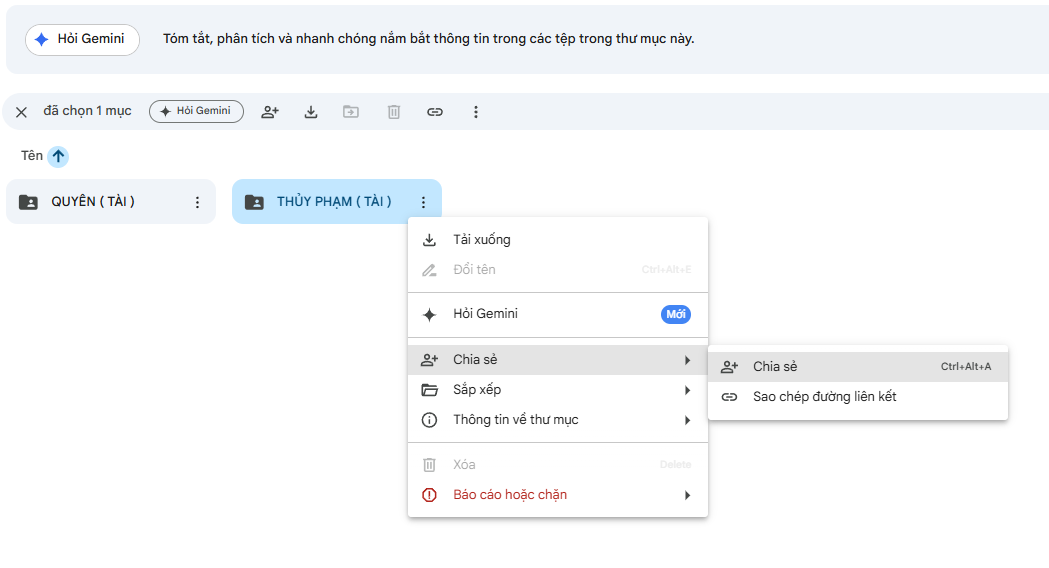Viewport: 1049px width, 568px height.
Task: Click the Tên column header
Action: pyautogui.click(x=31, y=155)
